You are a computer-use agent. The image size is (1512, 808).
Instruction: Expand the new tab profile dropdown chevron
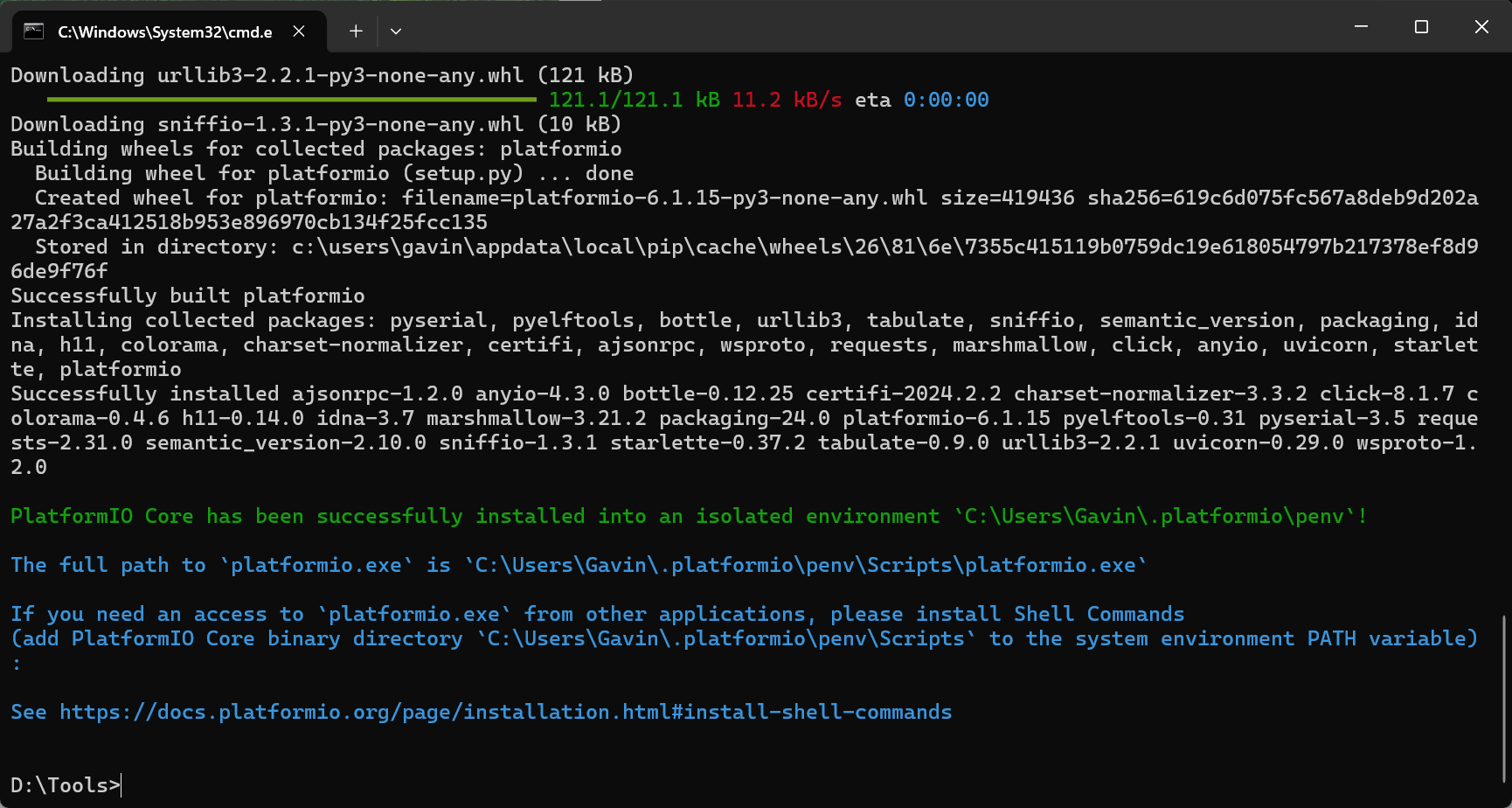tap(396, 31)
